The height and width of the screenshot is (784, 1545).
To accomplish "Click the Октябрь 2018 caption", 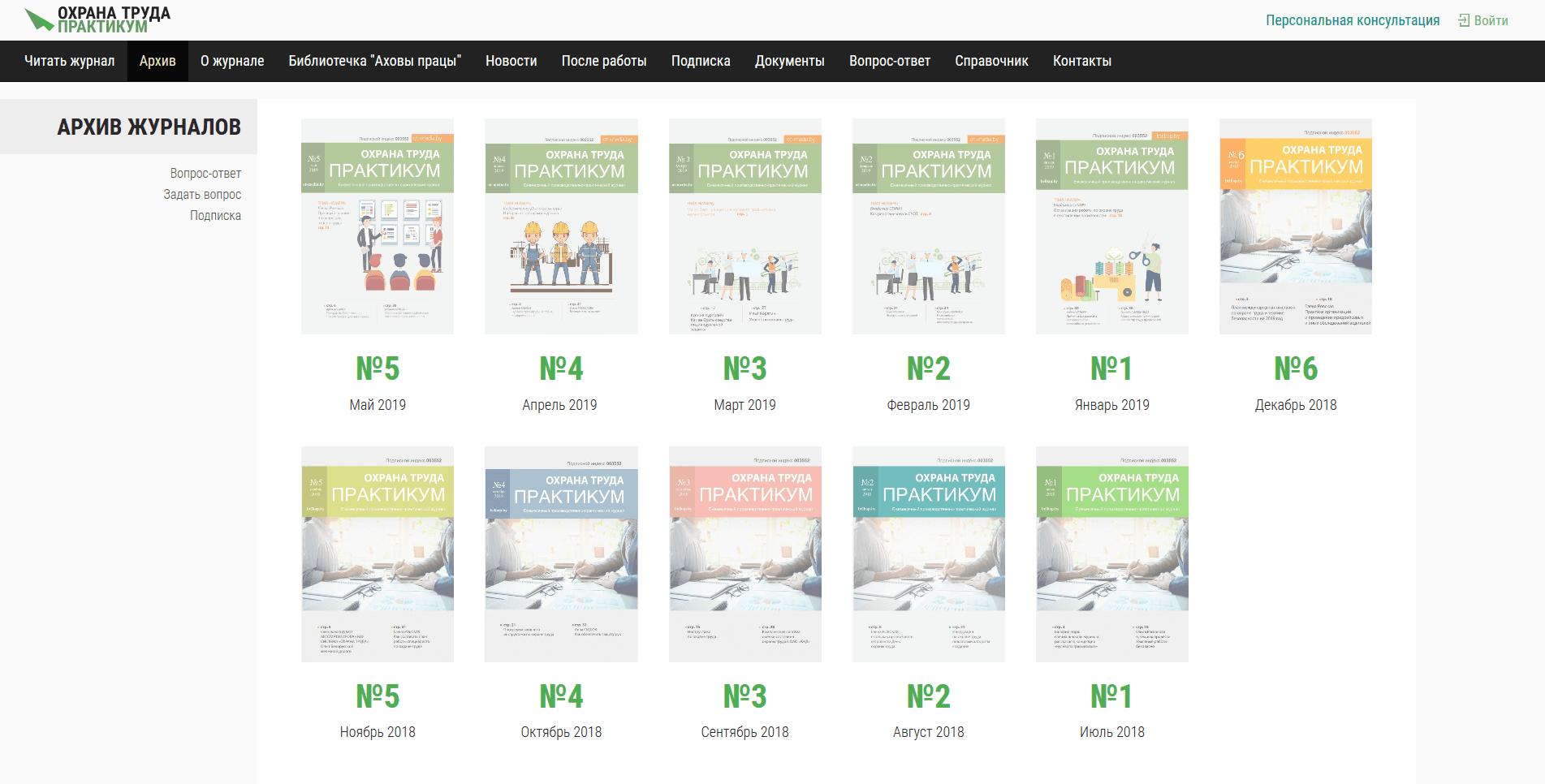I will (561, 732).
